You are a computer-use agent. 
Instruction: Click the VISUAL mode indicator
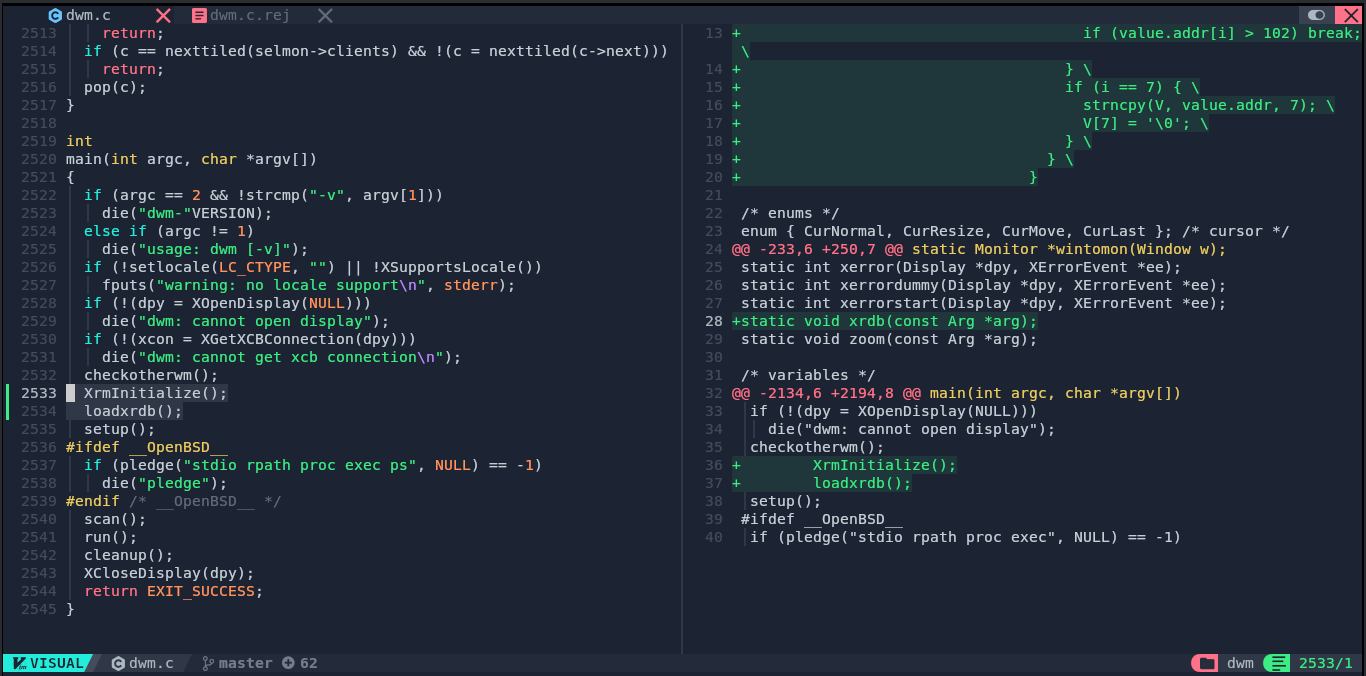48,663
